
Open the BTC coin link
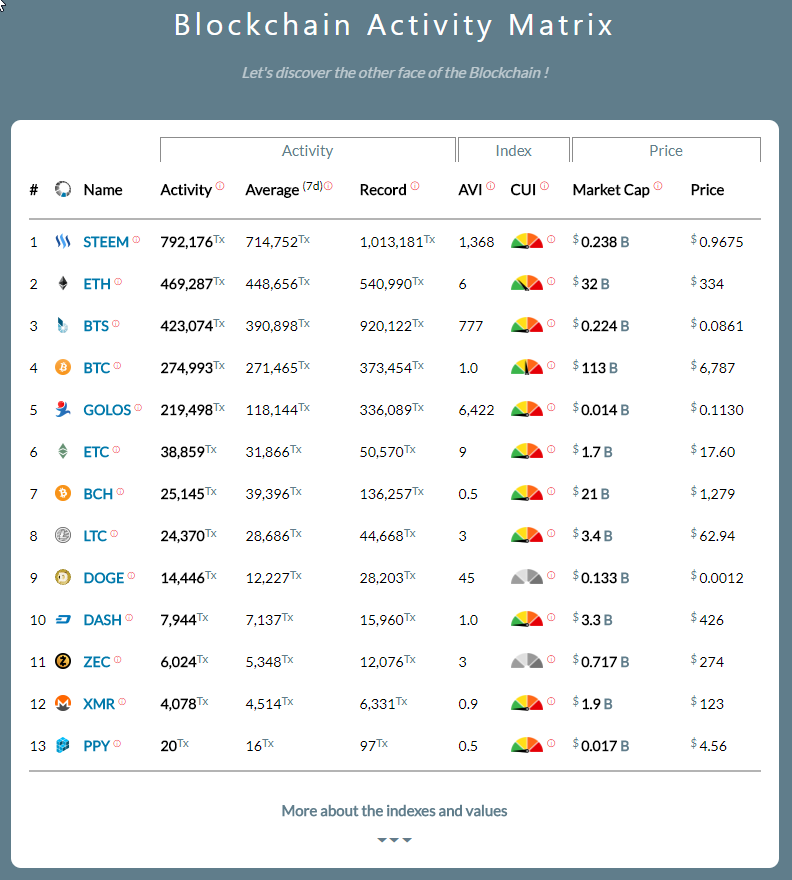(97, 368)
